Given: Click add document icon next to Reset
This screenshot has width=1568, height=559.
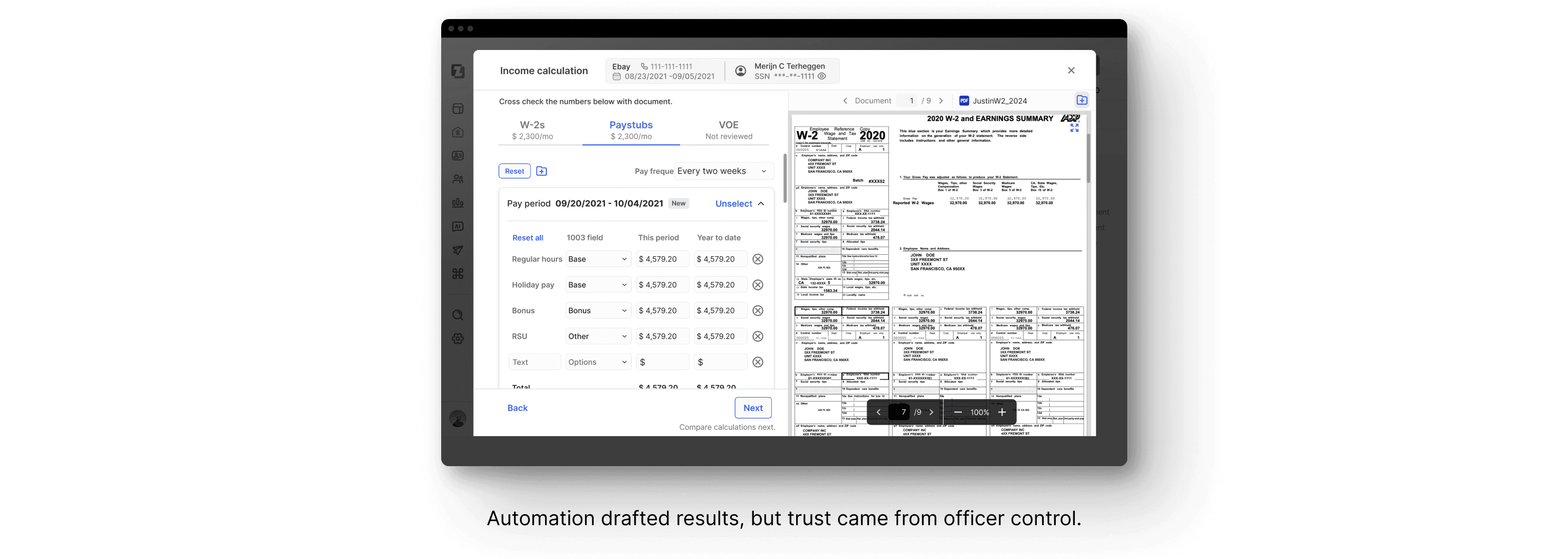Looking at the screenshot, I should [541, 171].
